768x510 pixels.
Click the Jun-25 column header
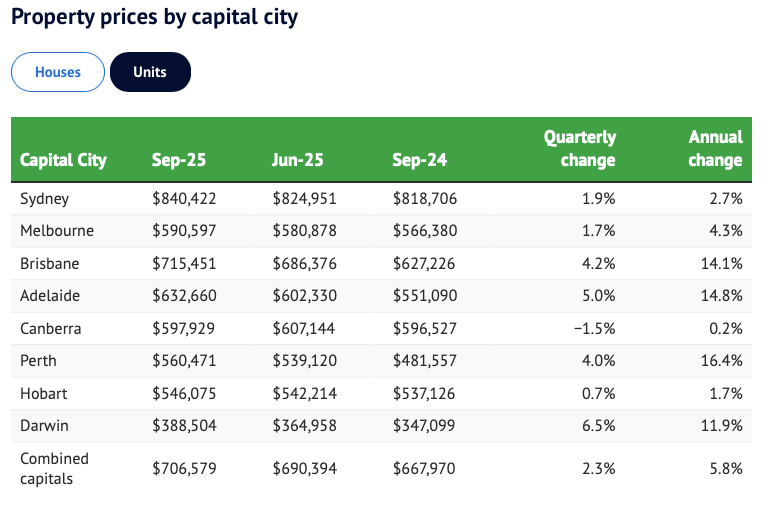[298, 160]
